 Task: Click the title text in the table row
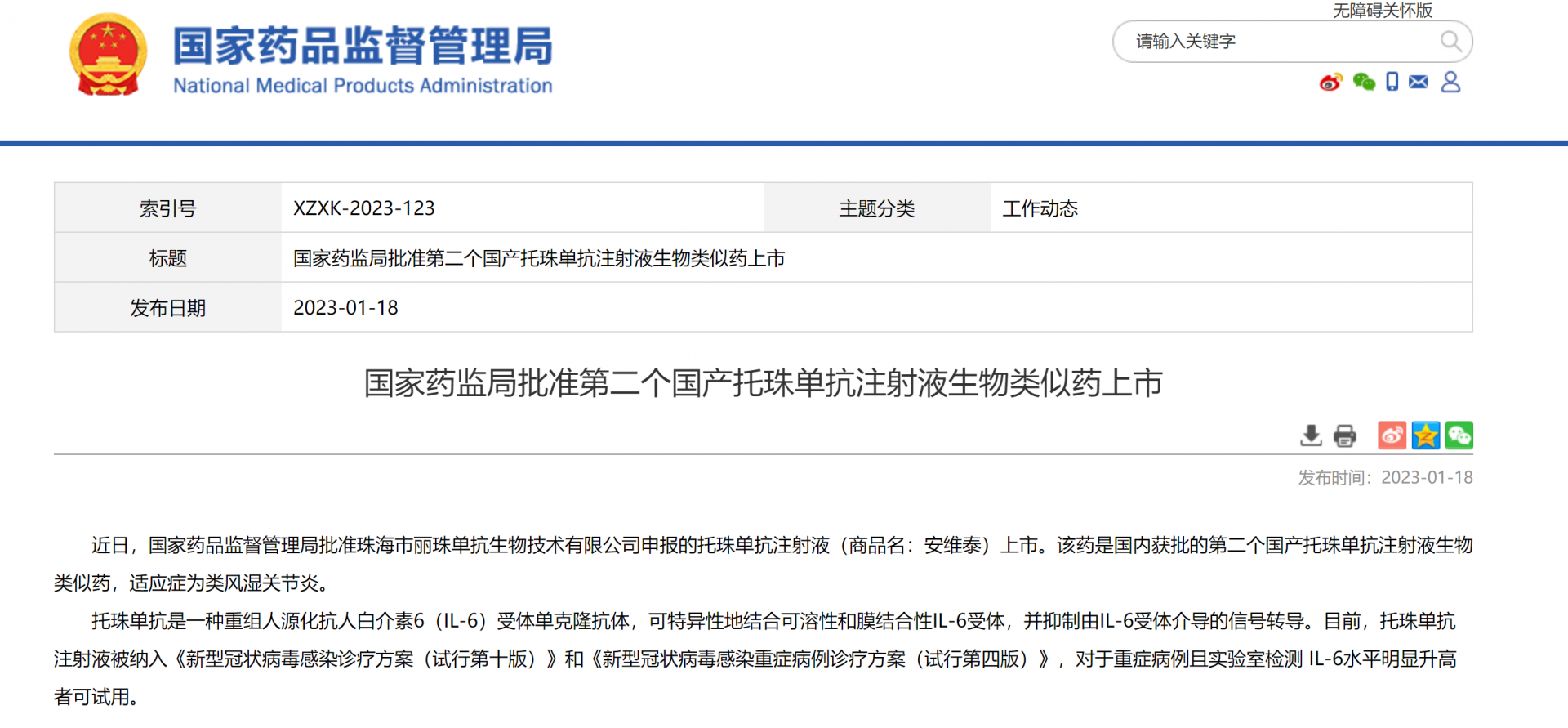click(539, 258)
